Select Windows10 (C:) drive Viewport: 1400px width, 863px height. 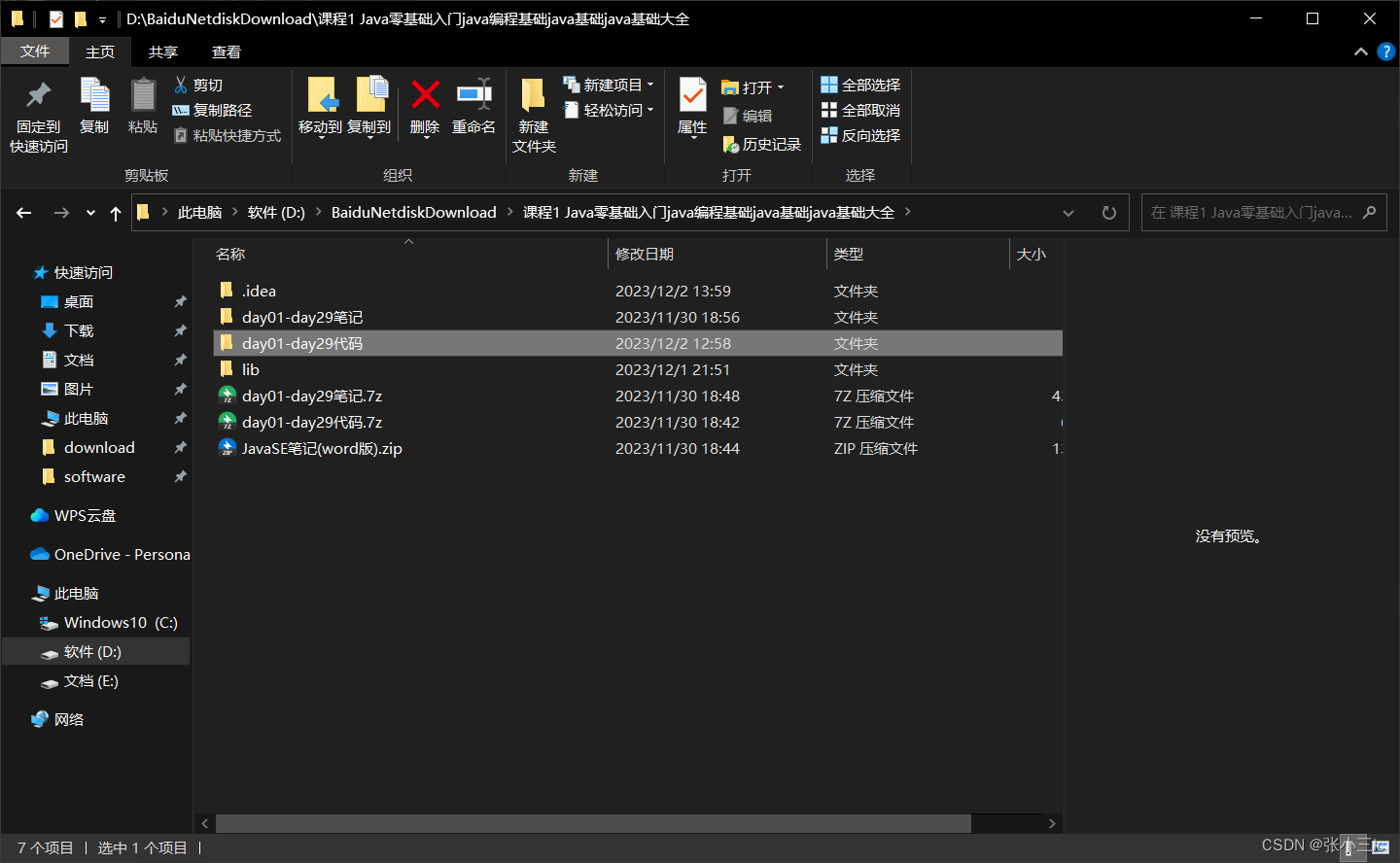120,623
